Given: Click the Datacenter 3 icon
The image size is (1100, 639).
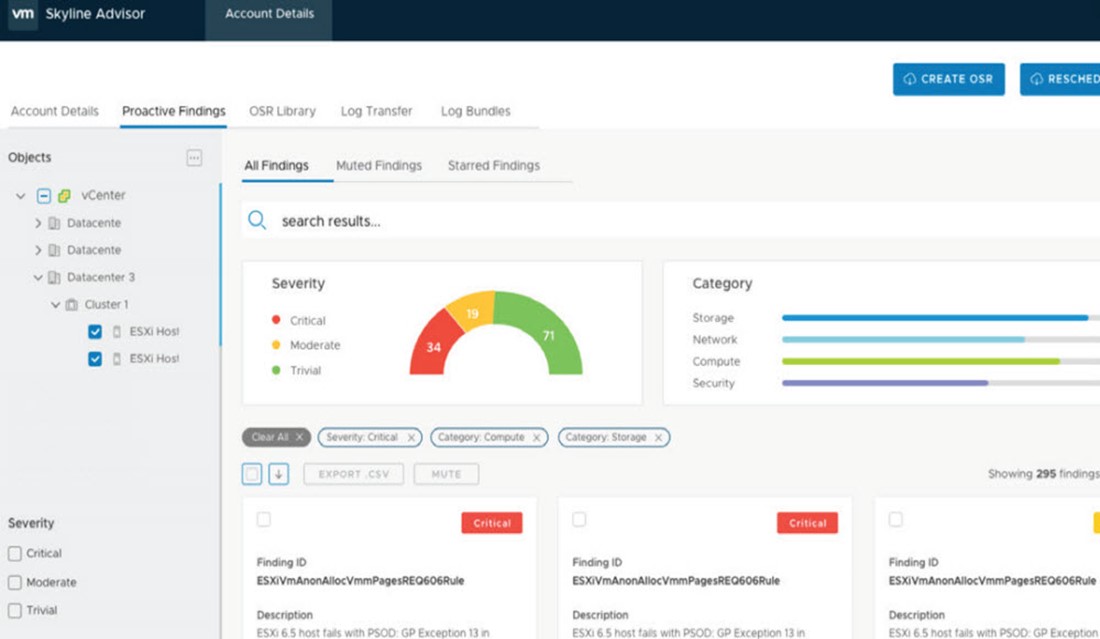Looking at the screenshot, I should pyautogui.click(x=54, y=278).
